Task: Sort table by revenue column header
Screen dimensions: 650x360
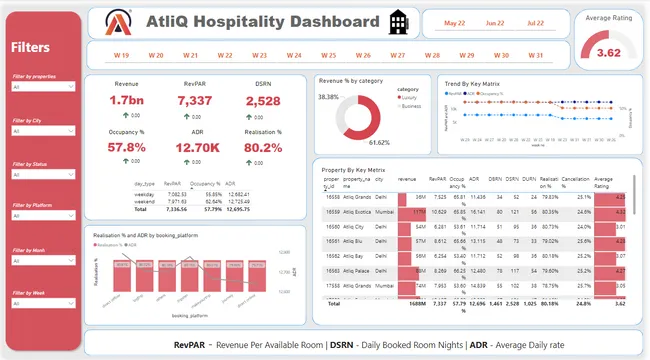Action: pyautogui.click(x=407, y=179)
